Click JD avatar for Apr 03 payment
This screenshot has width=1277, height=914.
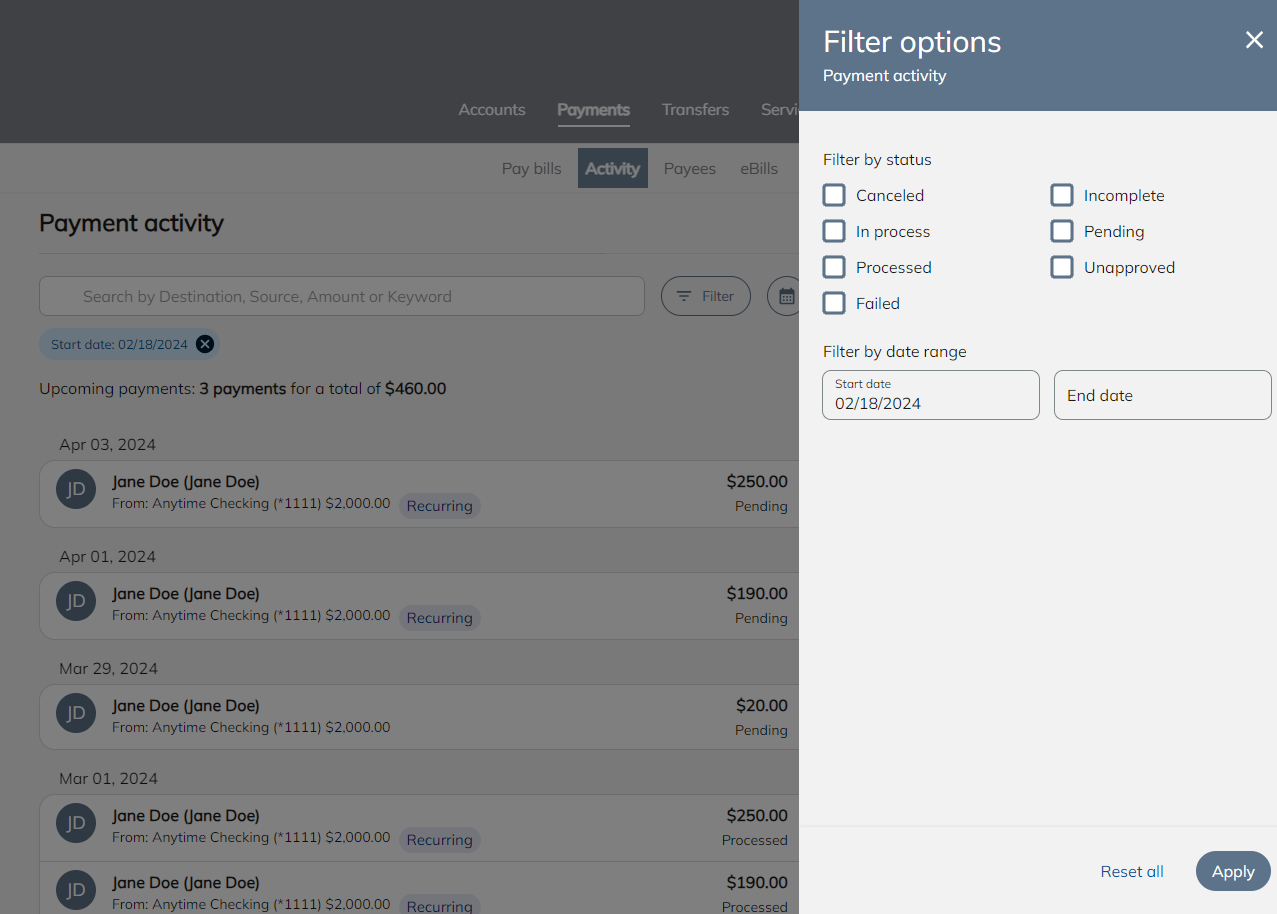tap(76, 489)
